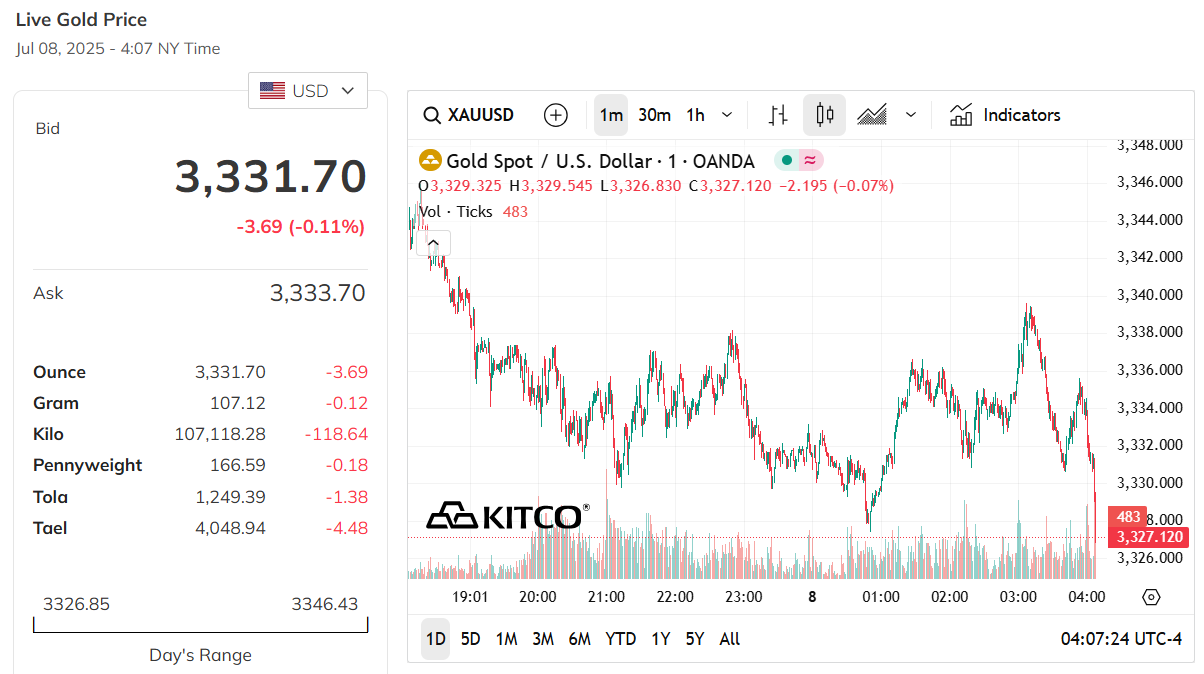The width and height of the screenshot is (1204, 674).
Task: Select the YTD date range
Action: 621,639
